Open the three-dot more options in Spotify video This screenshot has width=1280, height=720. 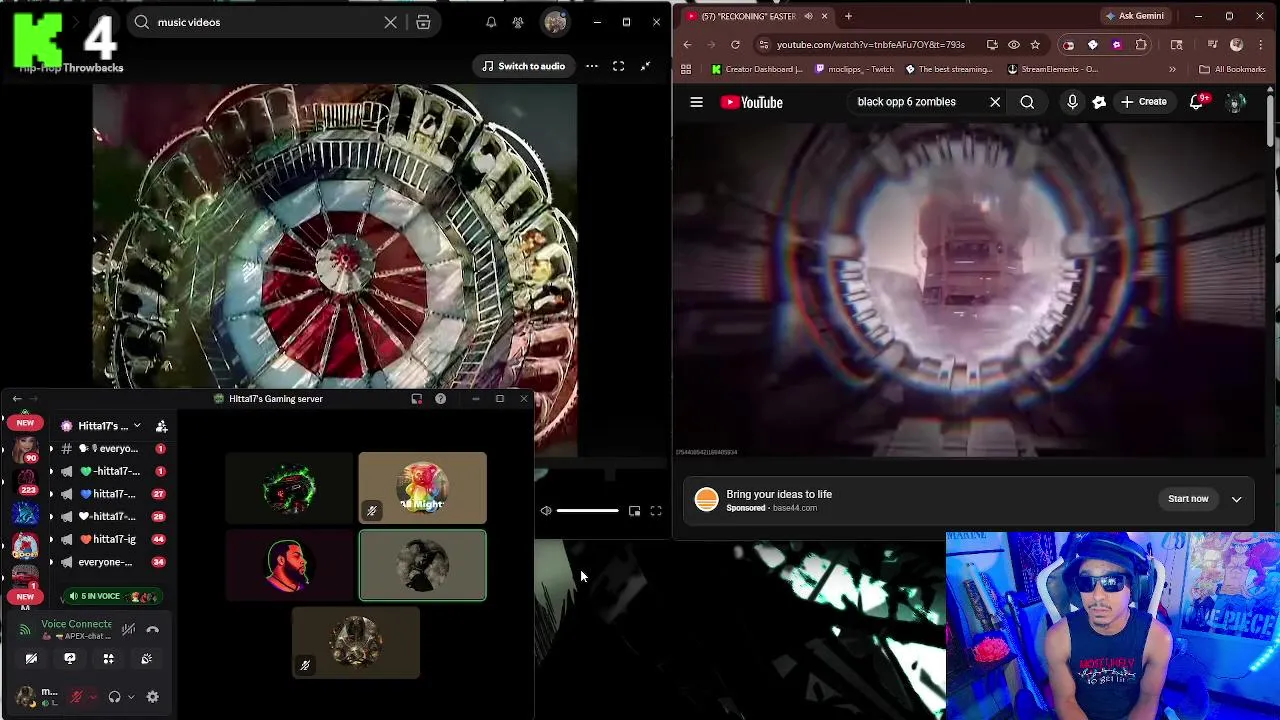(x=592, y=66)
